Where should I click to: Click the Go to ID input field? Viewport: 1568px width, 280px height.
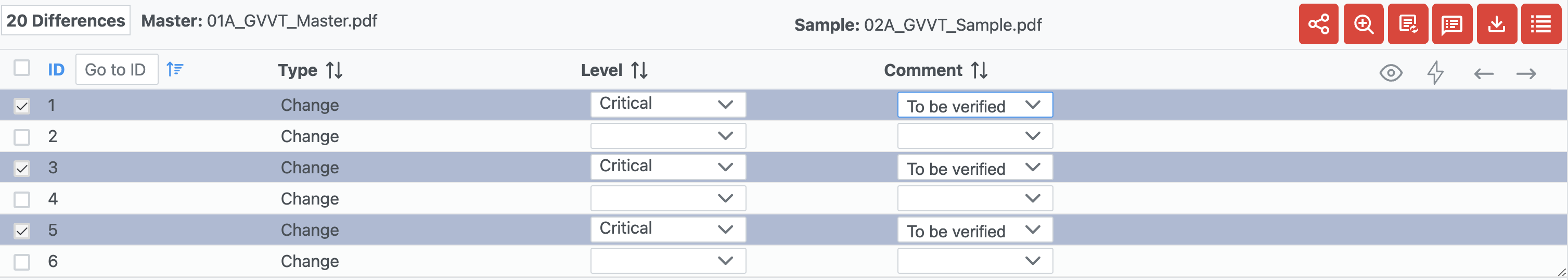tap(116, 69)
